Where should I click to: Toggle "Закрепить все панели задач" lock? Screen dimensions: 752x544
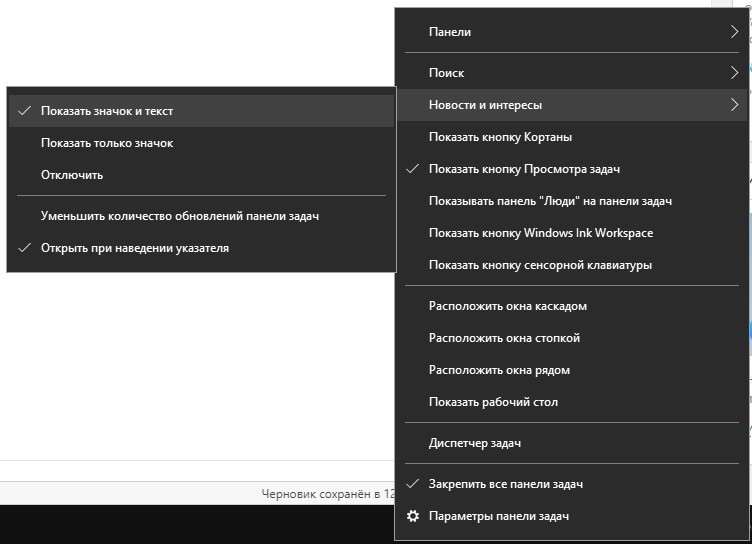point(505,484)
